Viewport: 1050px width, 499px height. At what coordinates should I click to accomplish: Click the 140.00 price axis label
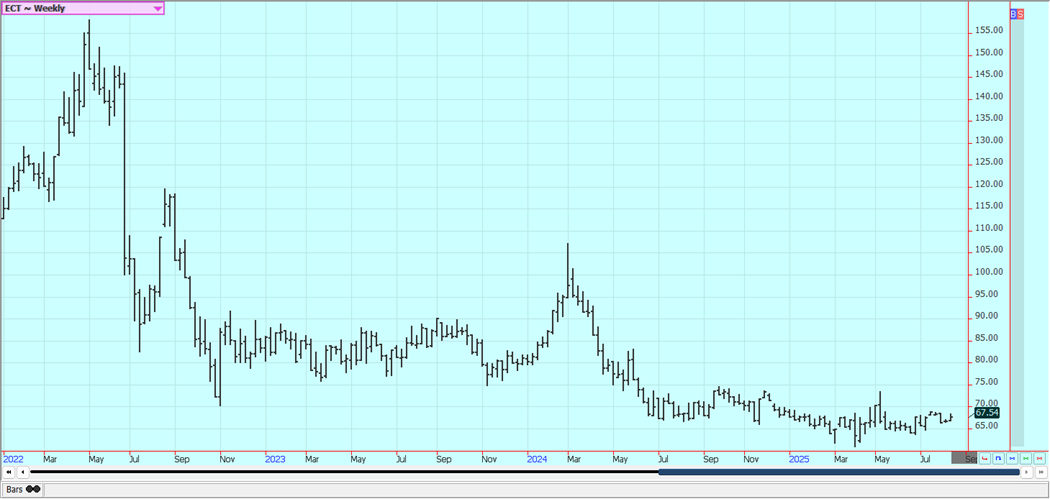(x=988, y=96)
